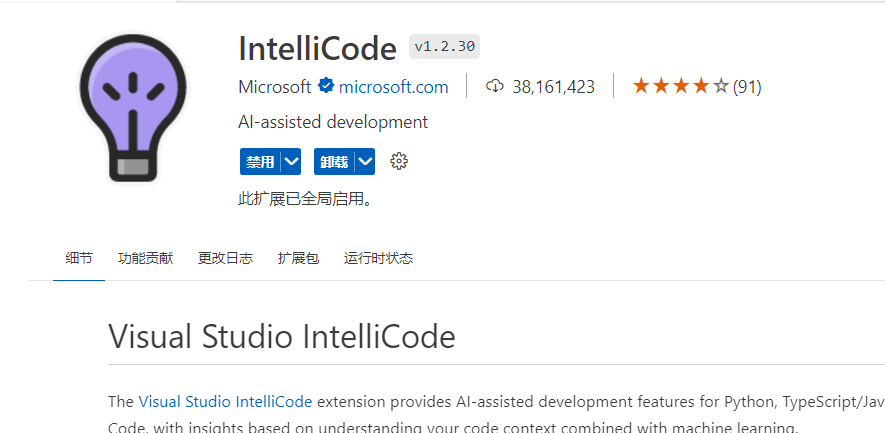Switch to the 扩展包 tab
This screenshot has height=433, width=885.
[x=299, y=259]
